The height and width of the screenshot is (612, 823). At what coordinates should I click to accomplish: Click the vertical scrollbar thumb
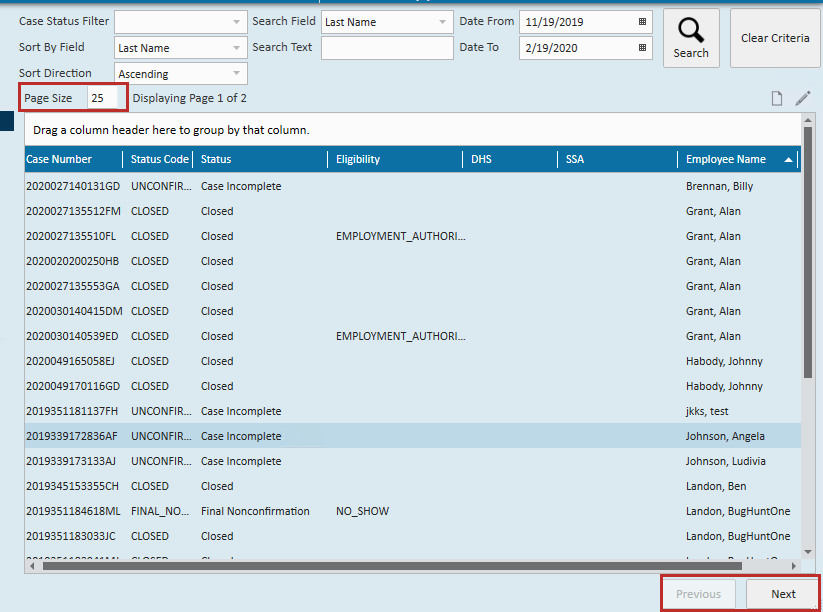tap(808, 251)
